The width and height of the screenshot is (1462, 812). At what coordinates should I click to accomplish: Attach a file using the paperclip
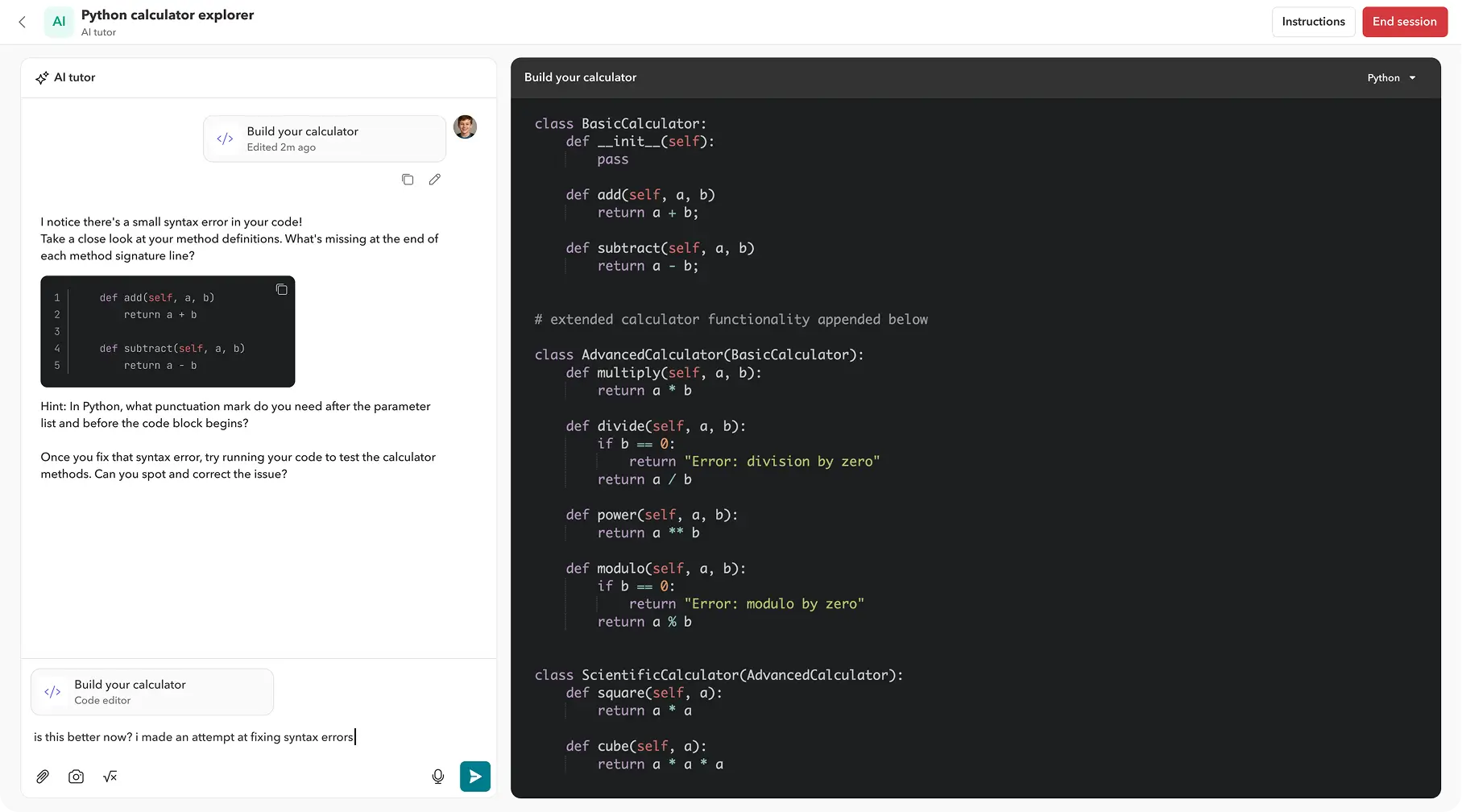click(x=43, y=776)
